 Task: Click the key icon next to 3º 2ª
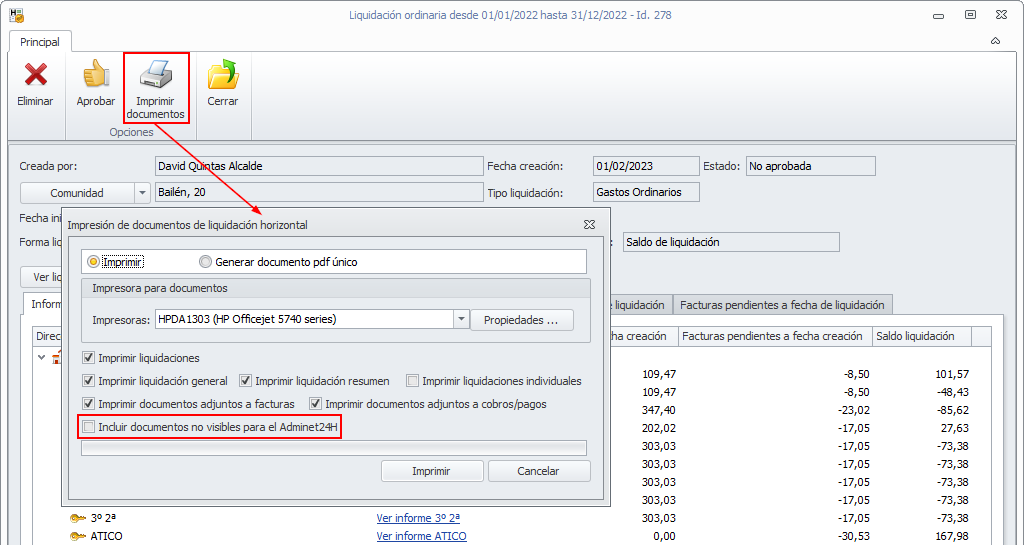[78, 518]
